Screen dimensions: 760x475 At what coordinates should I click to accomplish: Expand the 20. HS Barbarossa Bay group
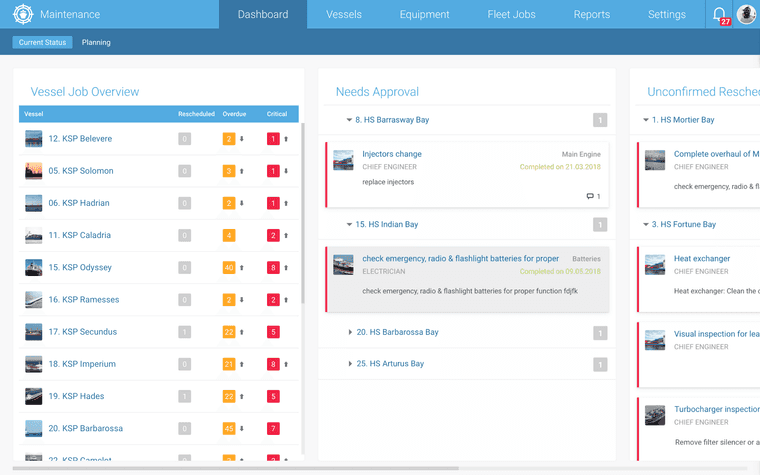349,332
